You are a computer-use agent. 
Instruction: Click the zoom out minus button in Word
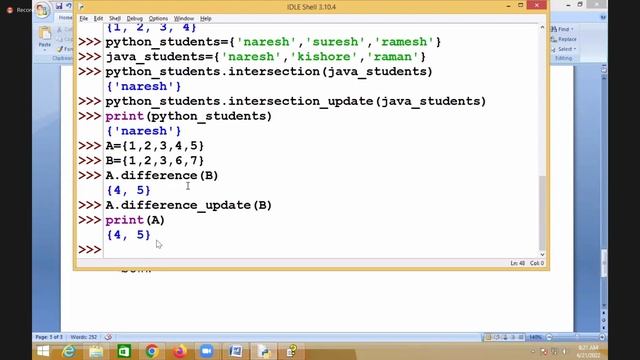549,337
